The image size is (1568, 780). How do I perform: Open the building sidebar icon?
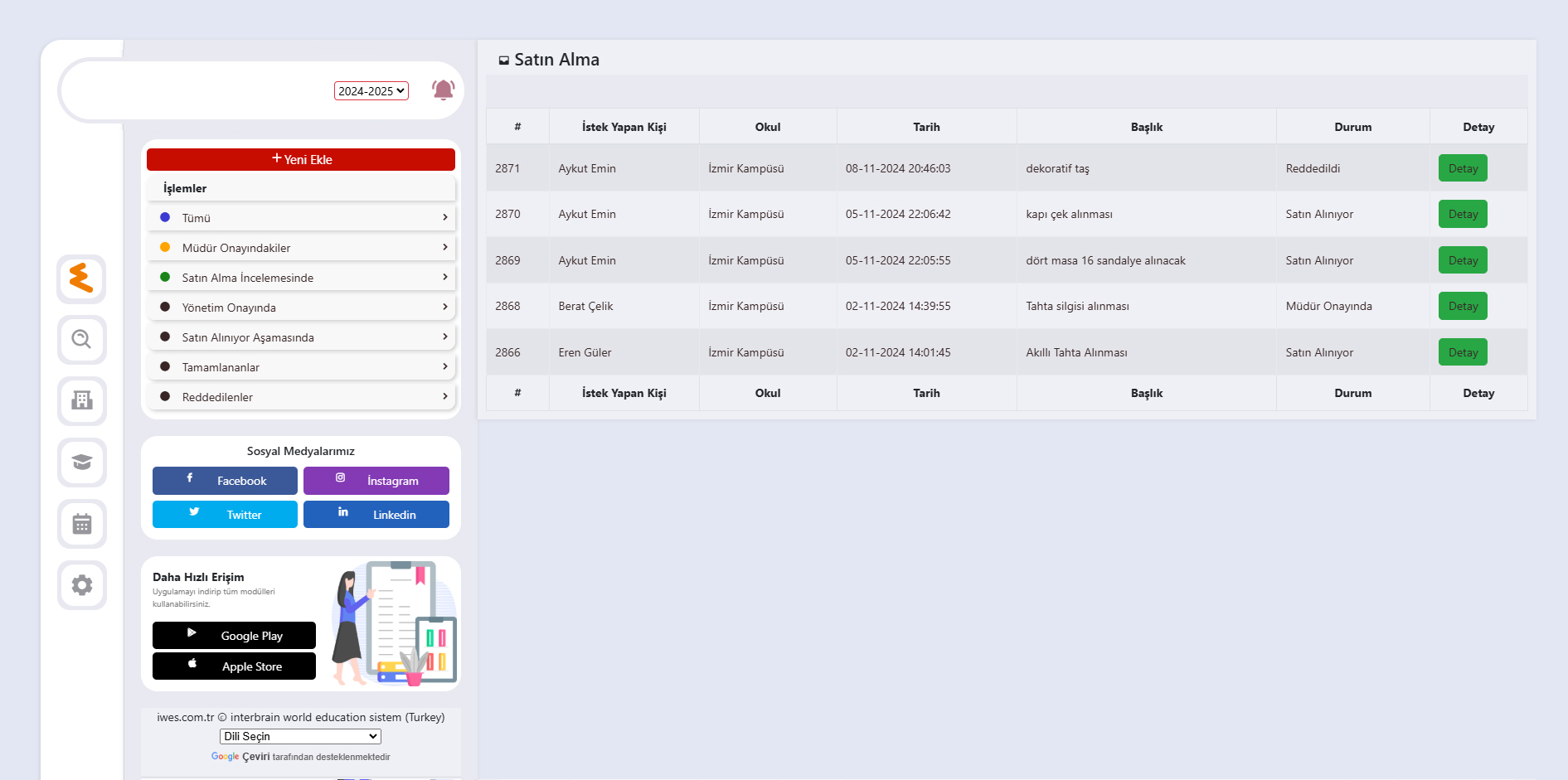coord(81,400)
